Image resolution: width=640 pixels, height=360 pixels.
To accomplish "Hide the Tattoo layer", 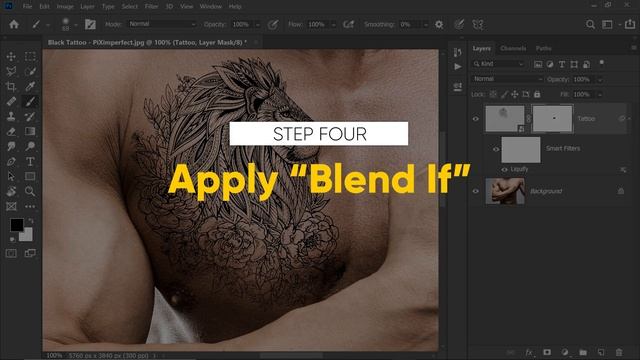I will (x=476, y=119).
